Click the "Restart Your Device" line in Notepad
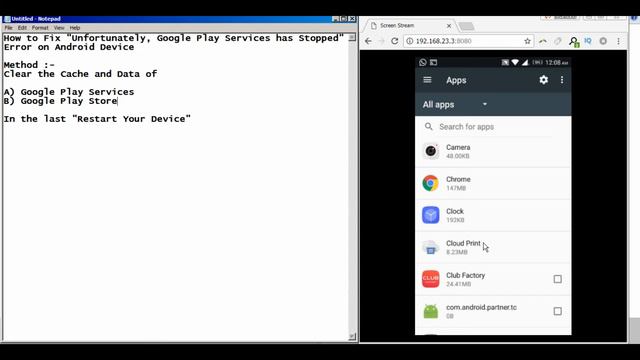Image resolution: width=640 pixels, height=360 pixels. click(x=97, y=119)
